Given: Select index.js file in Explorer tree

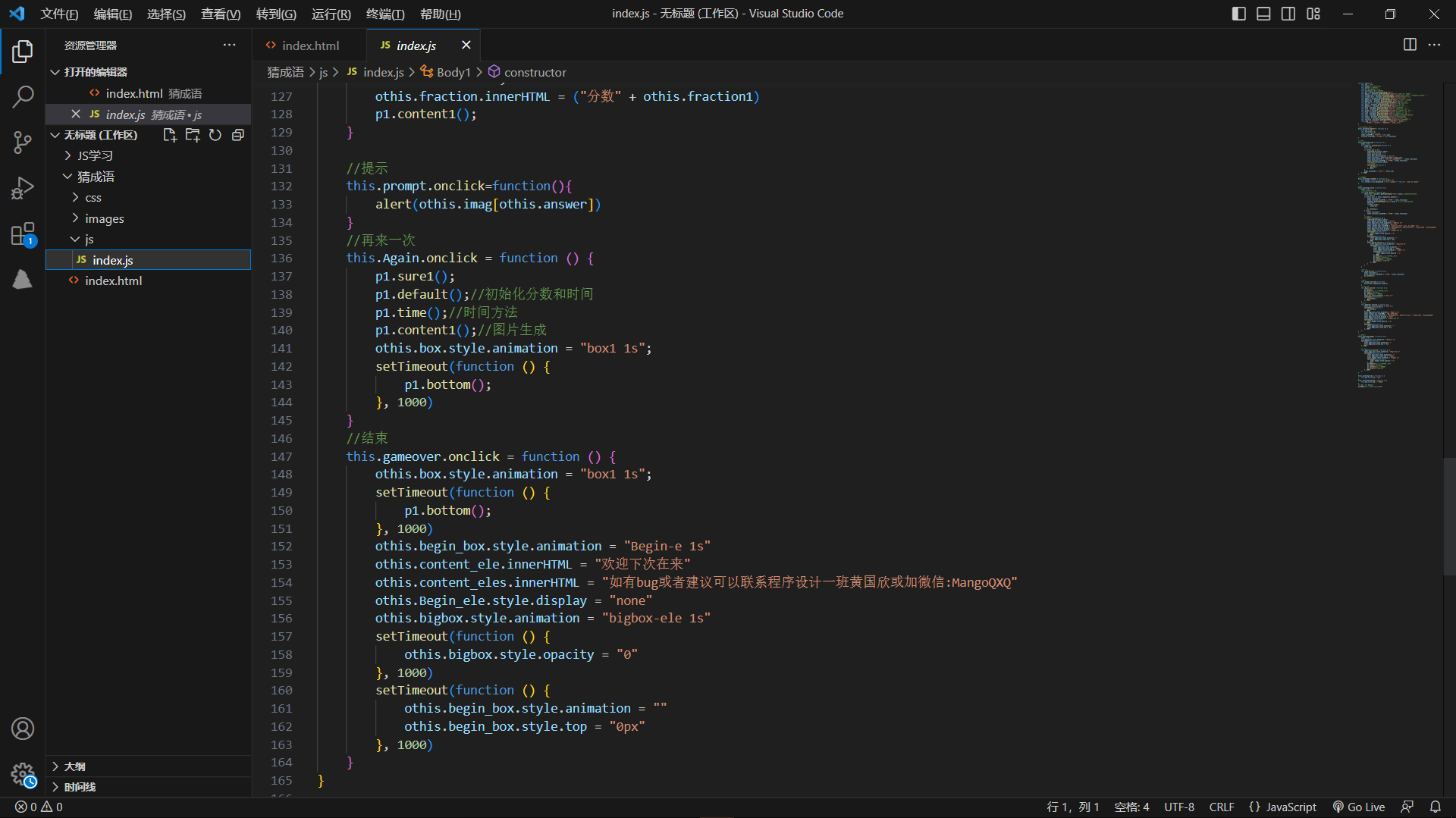Looking at the screenshot, I should tap(149, 260).
